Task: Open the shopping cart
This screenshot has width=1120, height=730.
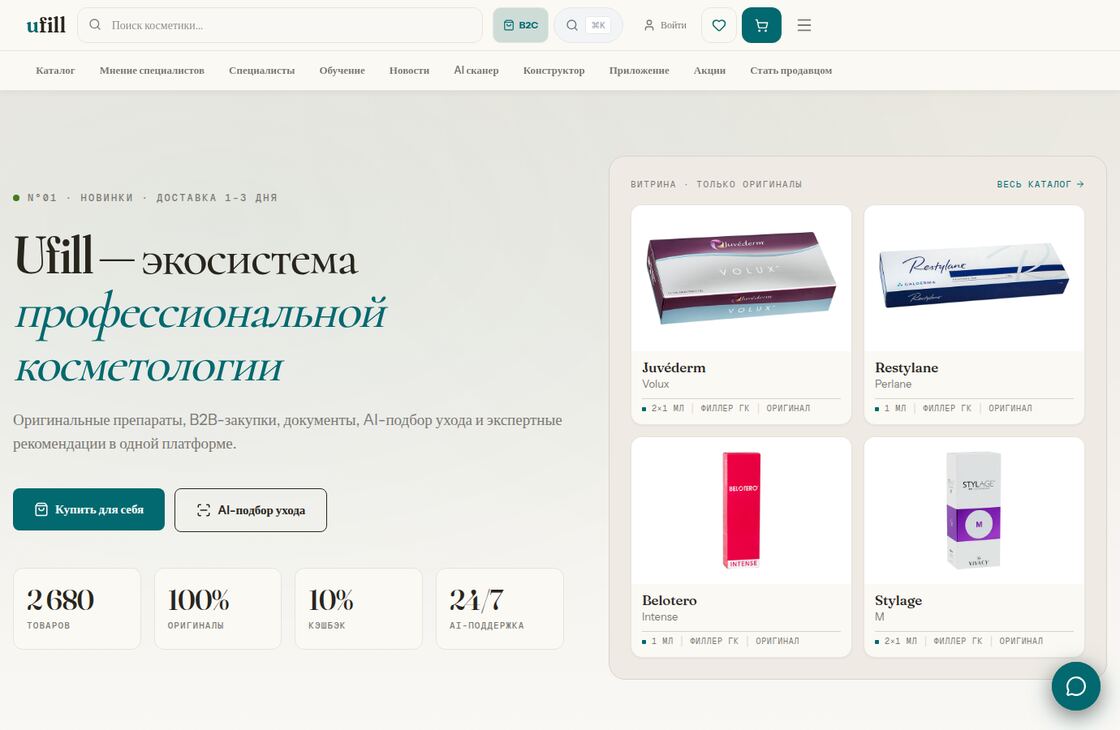Action: point(761,25)
